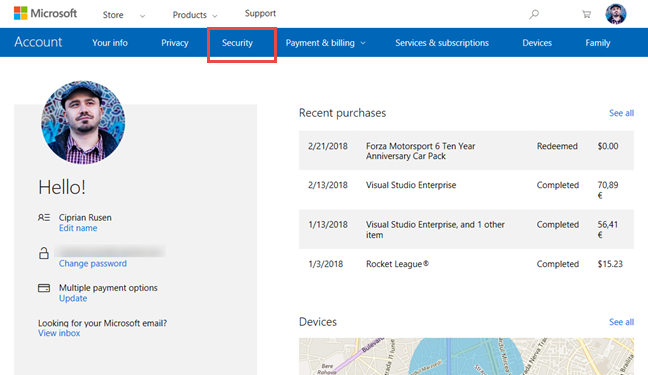Click the Redeemed status text
The image size is (648, 375).
click(x=557, y=146)
